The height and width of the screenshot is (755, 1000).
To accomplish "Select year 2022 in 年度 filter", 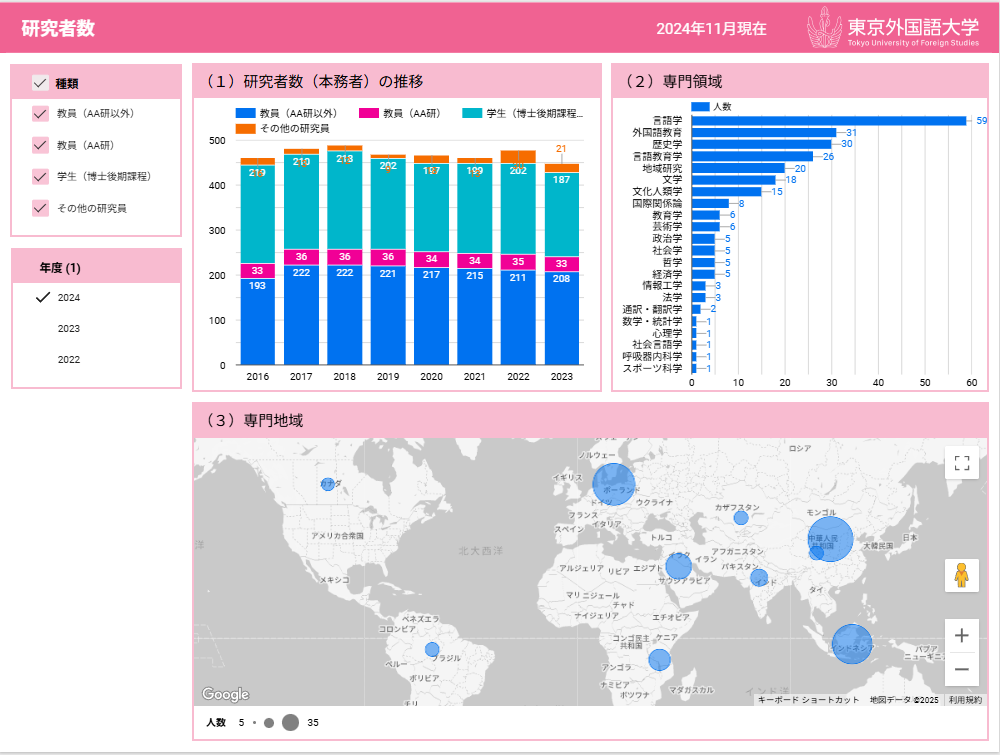I will pyautogui.click(x=69, y=360).
